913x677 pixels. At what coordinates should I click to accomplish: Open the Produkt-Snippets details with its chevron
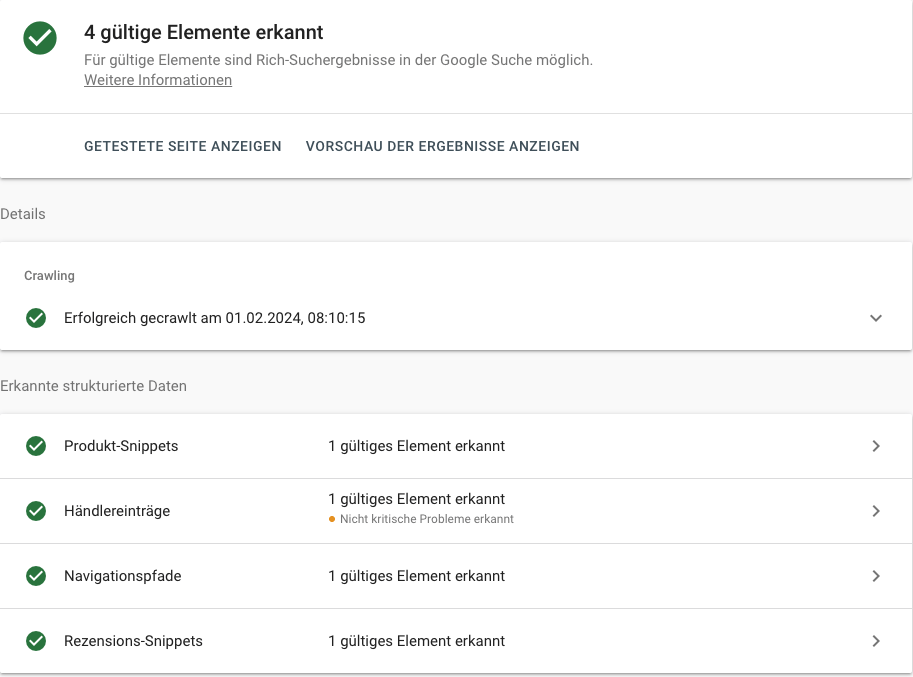point(876,446)
